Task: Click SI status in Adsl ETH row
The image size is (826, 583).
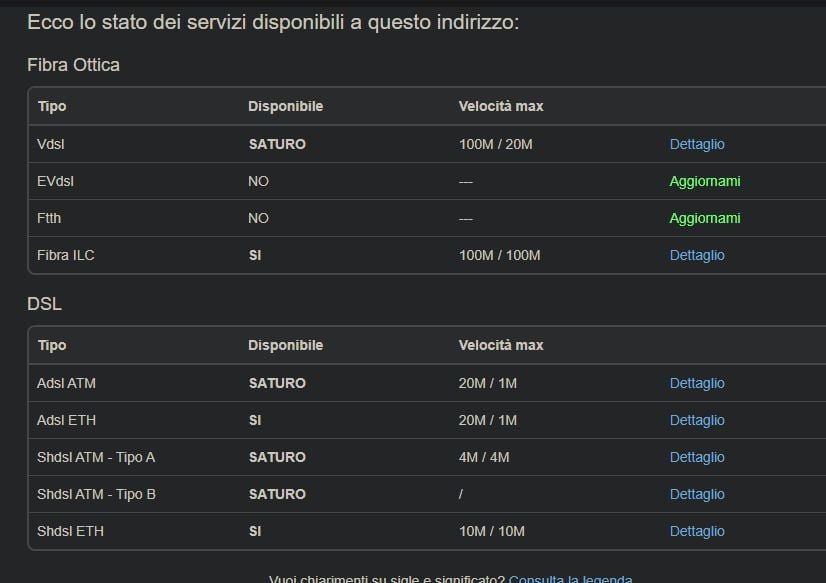Action: [x=255, y=420]
